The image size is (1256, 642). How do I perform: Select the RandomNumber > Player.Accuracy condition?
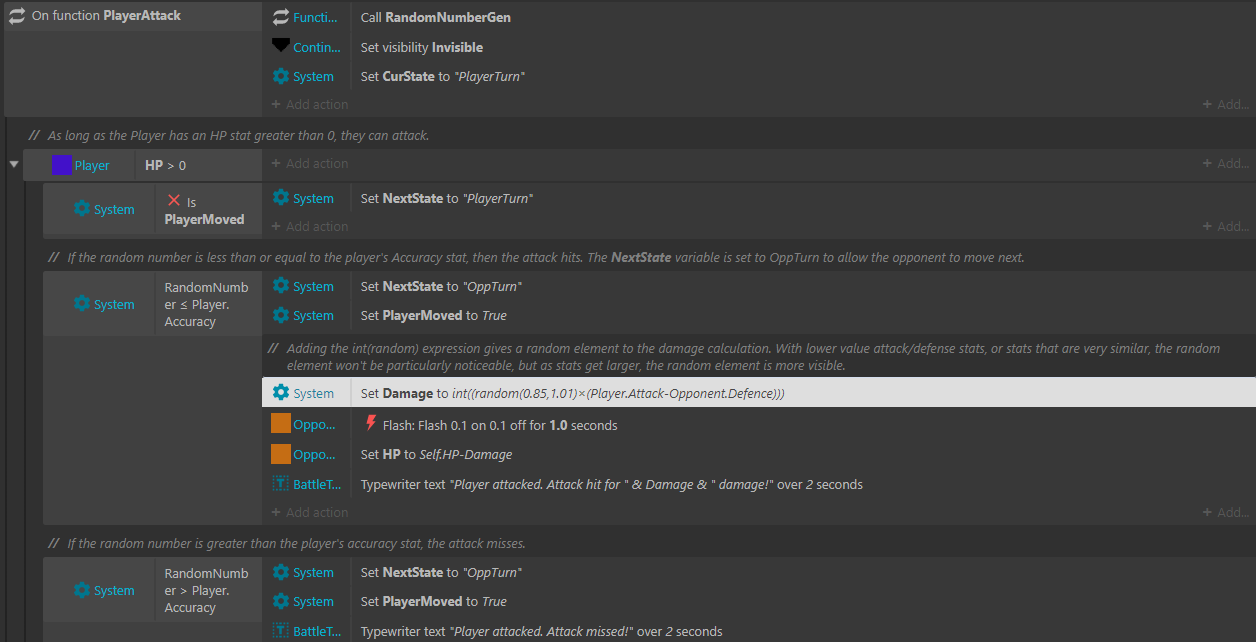coord(206,590)
